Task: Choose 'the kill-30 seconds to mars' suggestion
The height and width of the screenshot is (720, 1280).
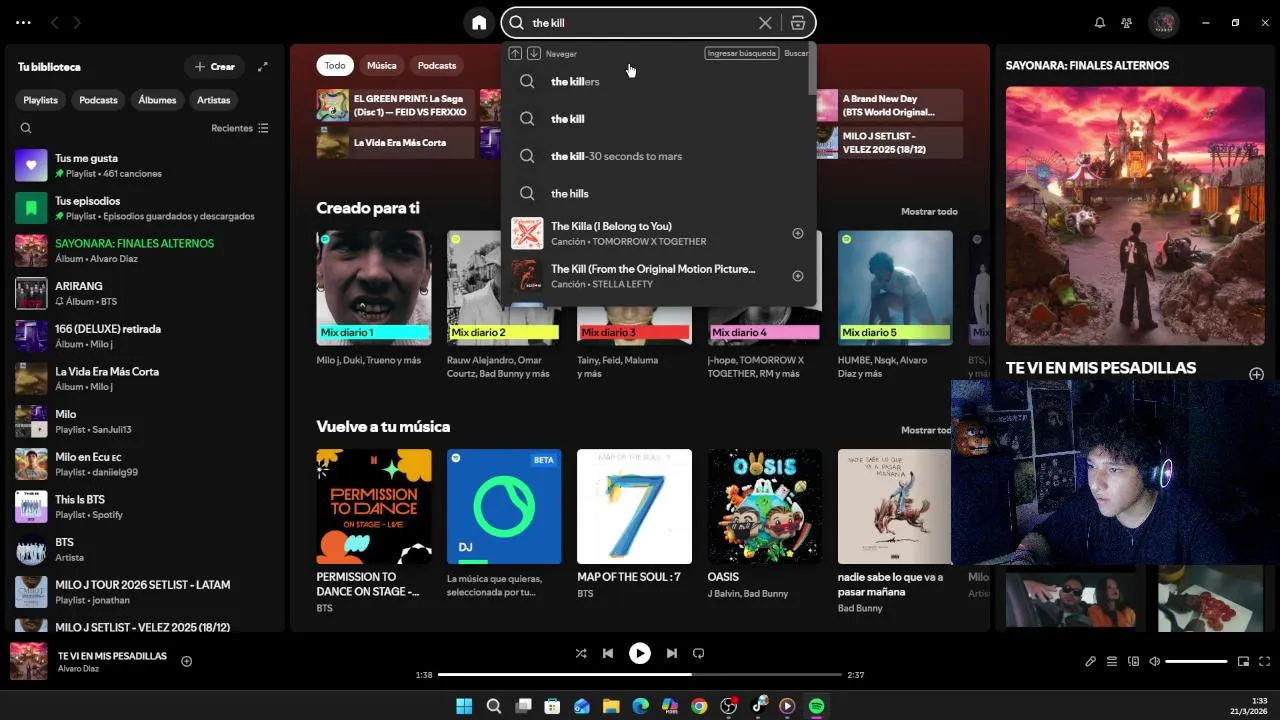Action: (658, 156)
